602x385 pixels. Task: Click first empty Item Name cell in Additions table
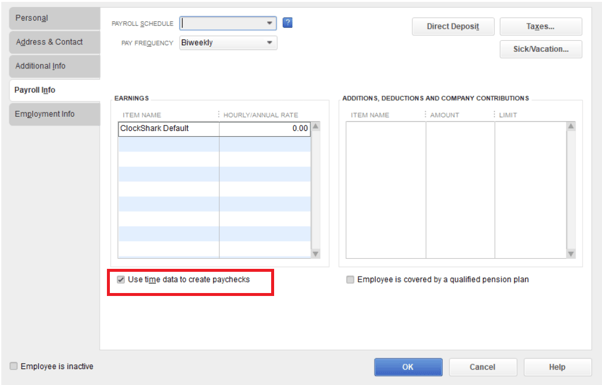point(386,129)
